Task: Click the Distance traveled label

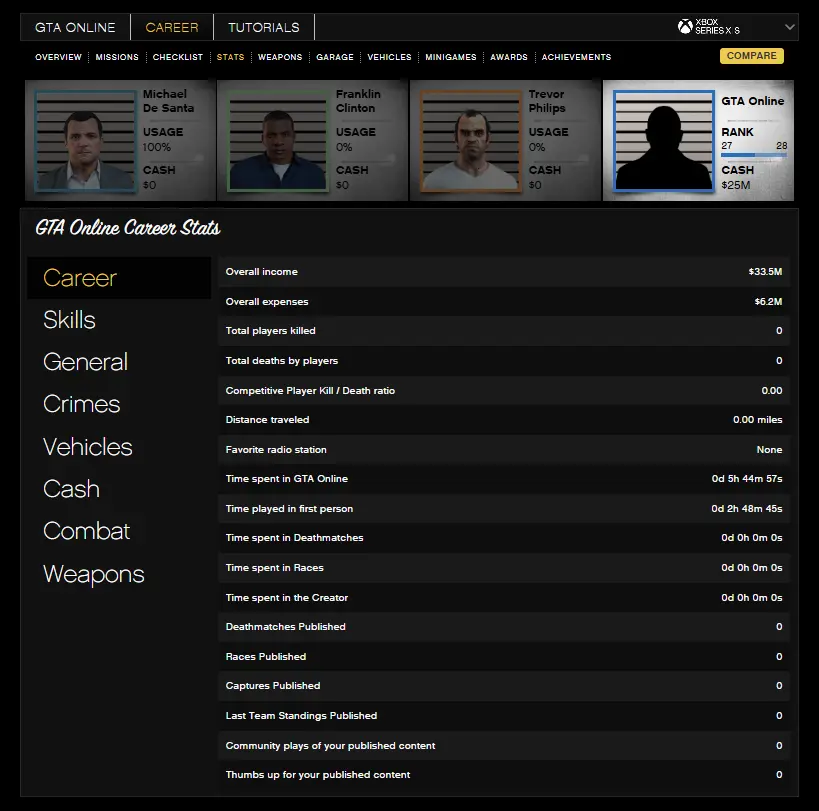Action: tap(267, 420)
